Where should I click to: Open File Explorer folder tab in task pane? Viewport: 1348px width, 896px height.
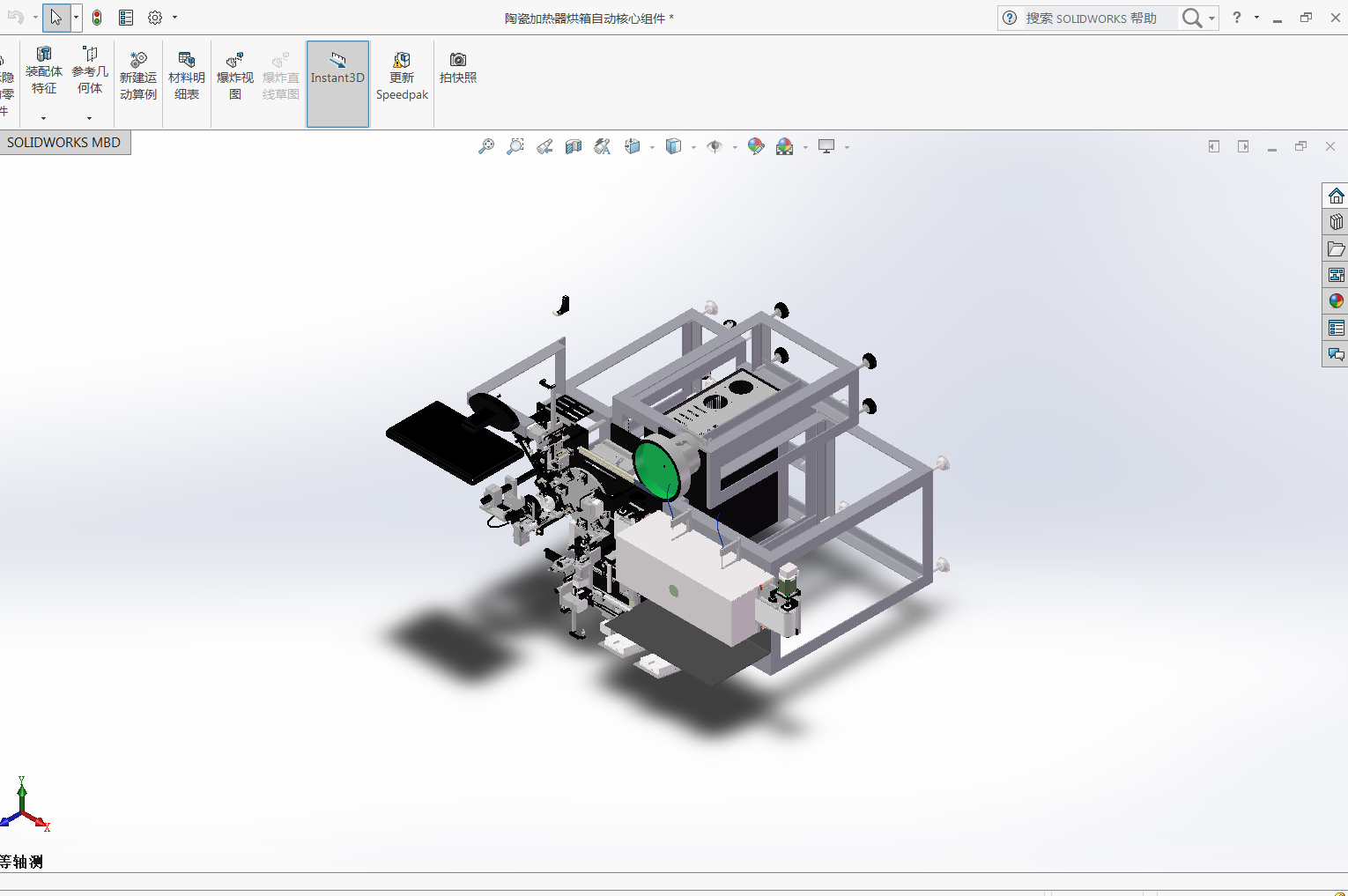click(1336, 249)
